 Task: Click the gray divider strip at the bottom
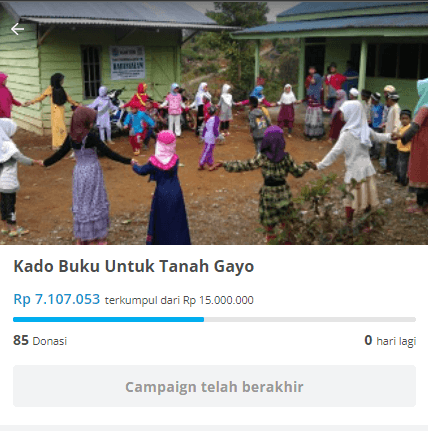214,428
